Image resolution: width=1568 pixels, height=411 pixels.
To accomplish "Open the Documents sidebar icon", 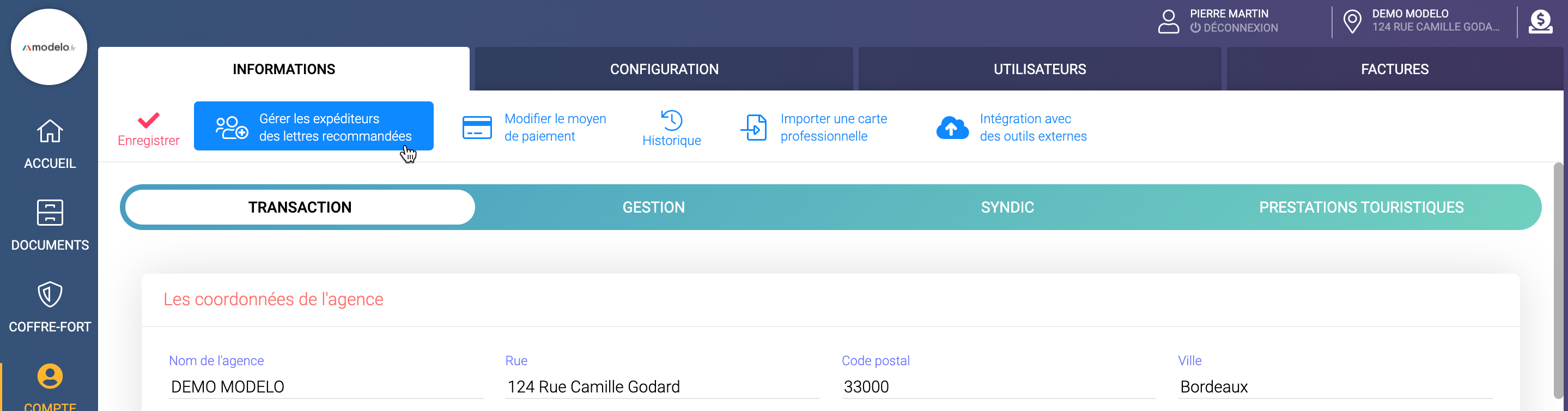I will 50,213.
